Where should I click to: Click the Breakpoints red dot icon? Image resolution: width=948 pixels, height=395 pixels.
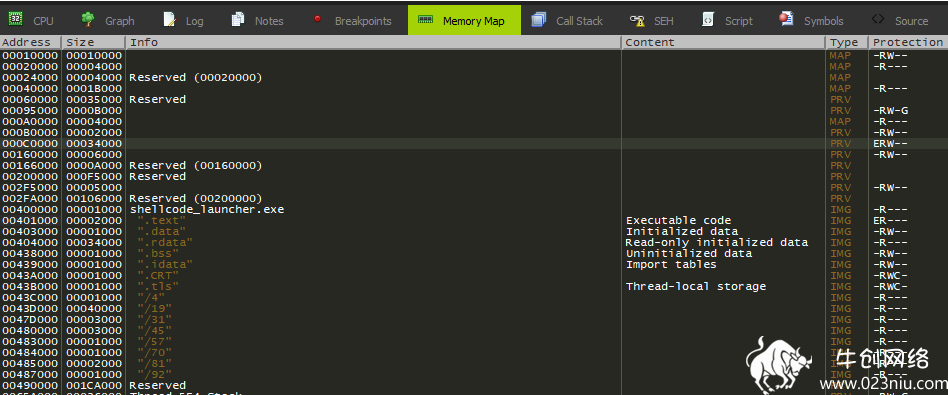317,19
